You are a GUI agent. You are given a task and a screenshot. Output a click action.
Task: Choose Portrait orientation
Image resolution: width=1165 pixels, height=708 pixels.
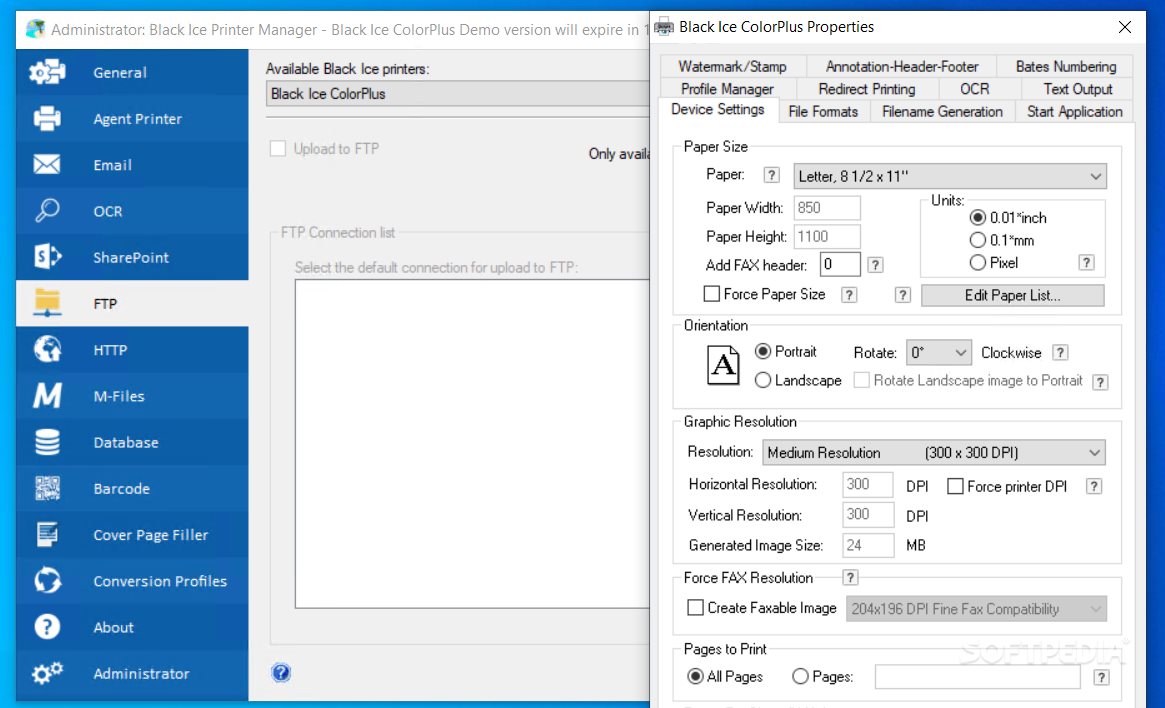click(762, 351)
